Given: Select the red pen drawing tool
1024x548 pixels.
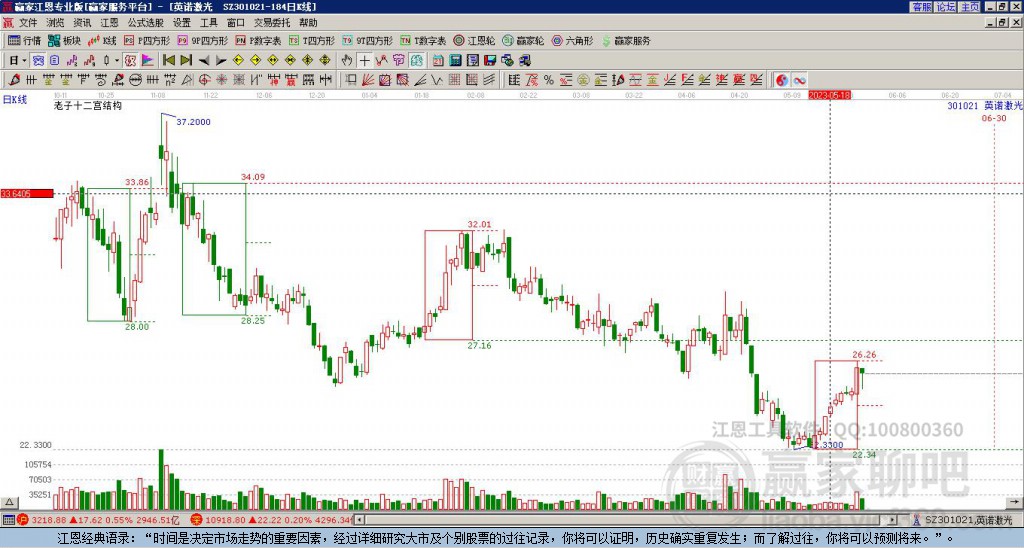Looking at the screenshot, I should (14, 80).
